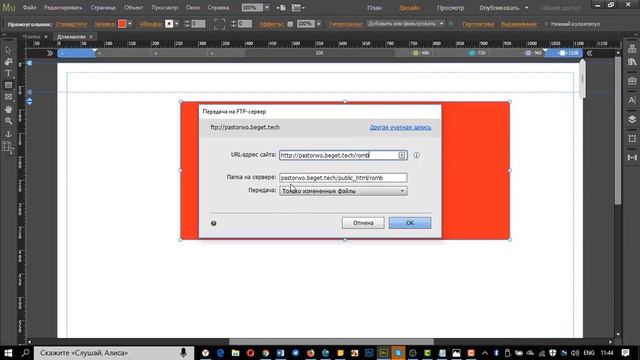Select the Crop tool in toolbar
Viewport: 640px width, 360px height.
click(8, 62)
